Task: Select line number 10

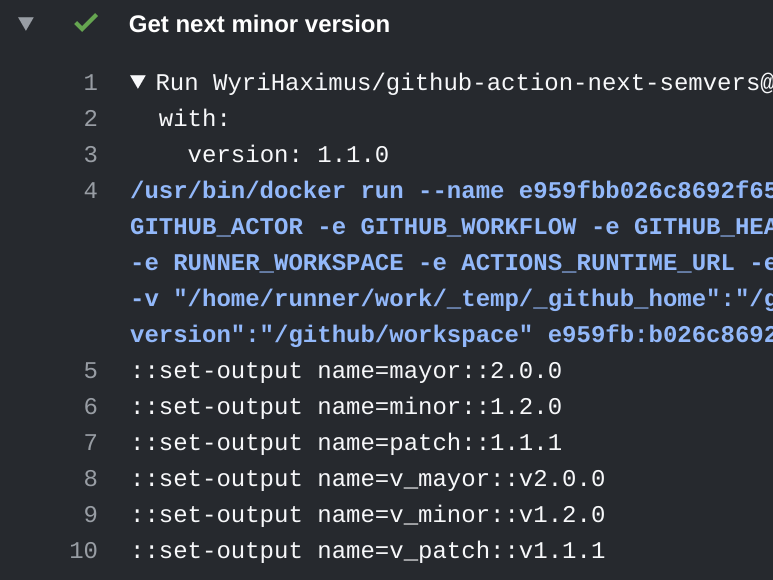Action: 84,550
